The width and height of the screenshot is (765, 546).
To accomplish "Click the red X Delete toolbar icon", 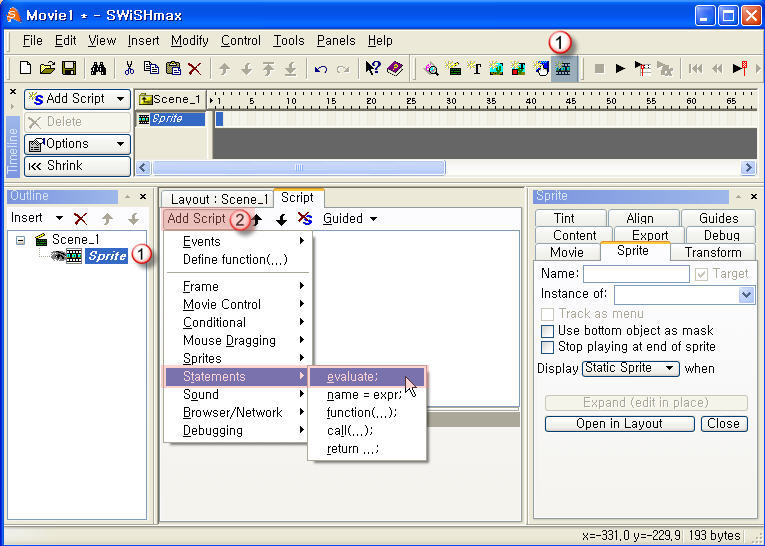I will tap(195, 68).
